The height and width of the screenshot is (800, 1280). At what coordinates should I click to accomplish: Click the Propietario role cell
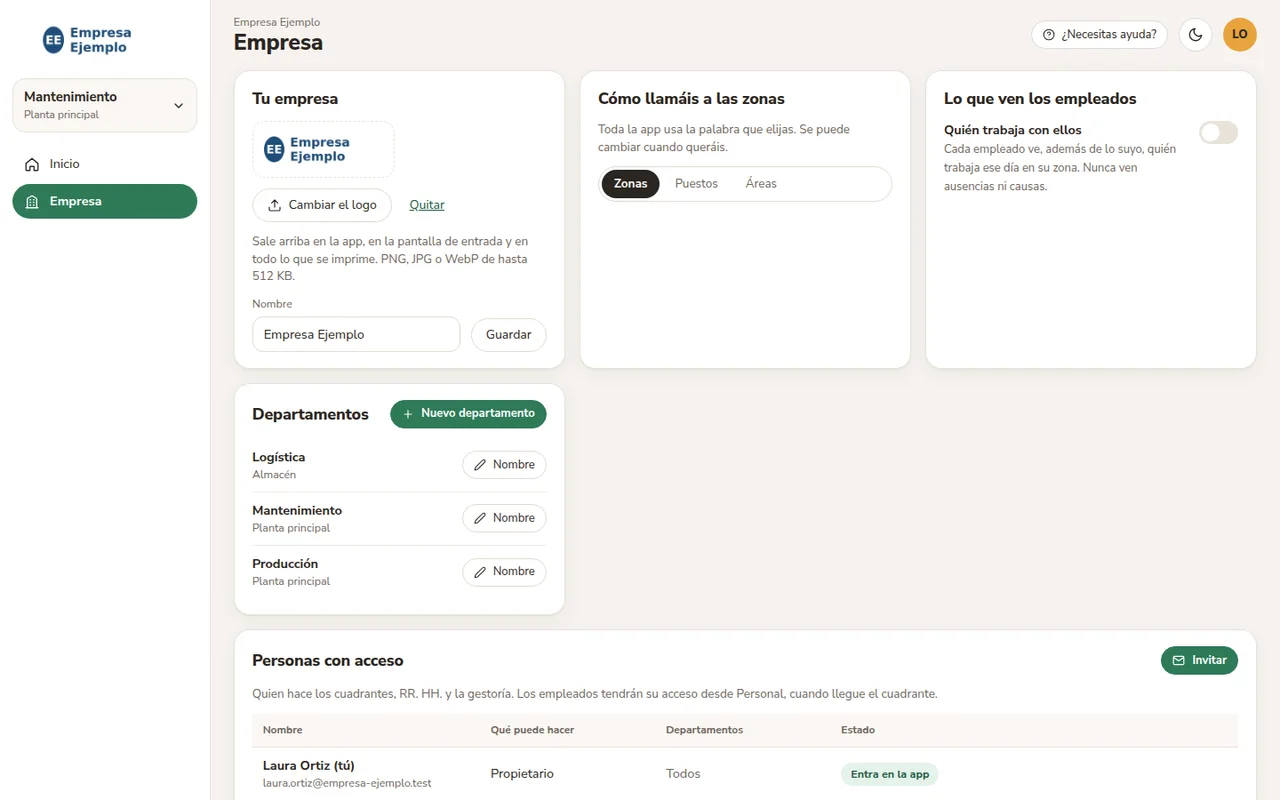pos(522,774)
